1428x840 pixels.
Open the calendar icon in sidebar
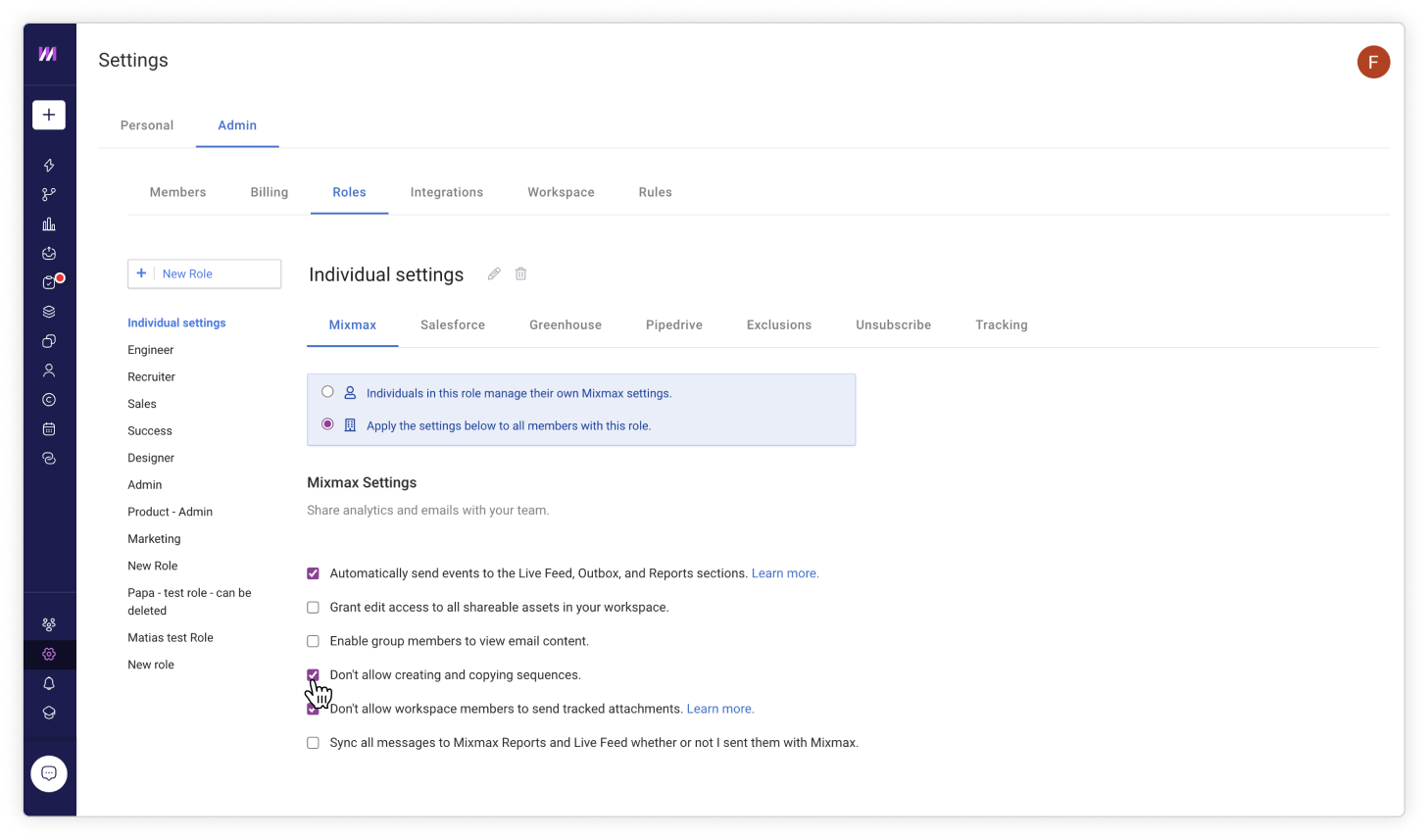coord(49,429)
